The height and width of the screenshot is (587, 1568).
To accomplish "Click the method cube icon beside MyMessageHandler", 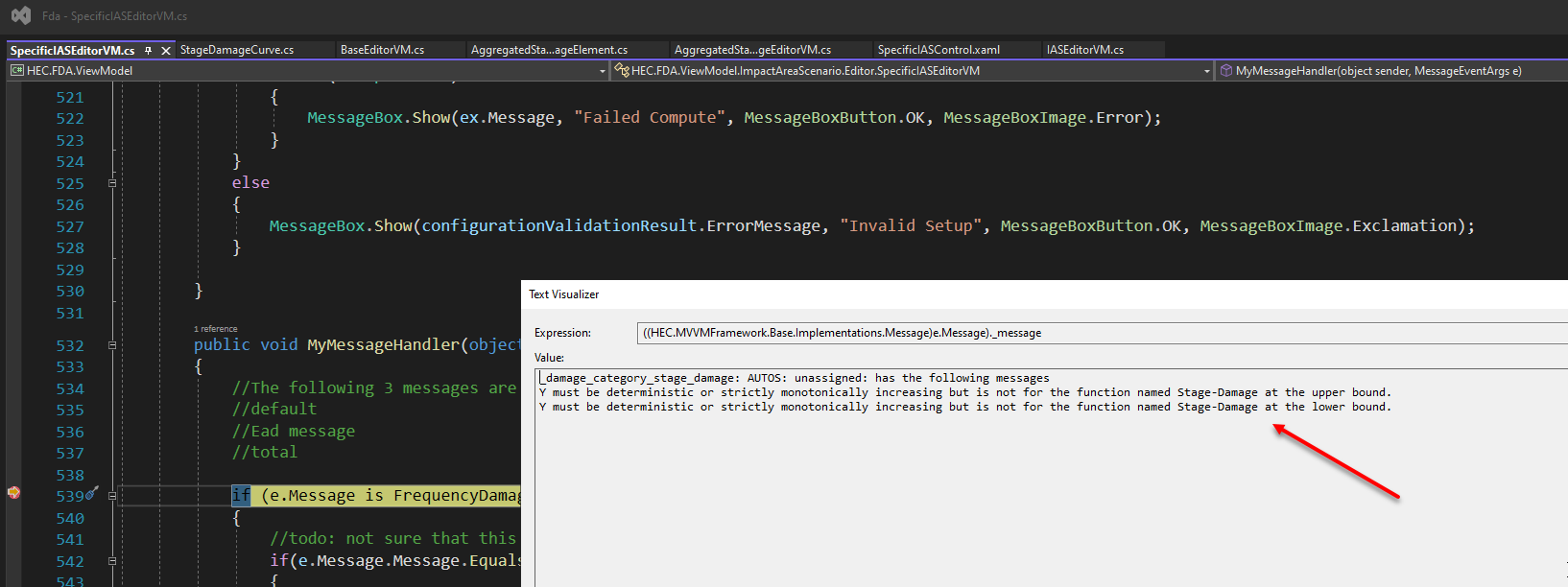I will (1225, 70).
